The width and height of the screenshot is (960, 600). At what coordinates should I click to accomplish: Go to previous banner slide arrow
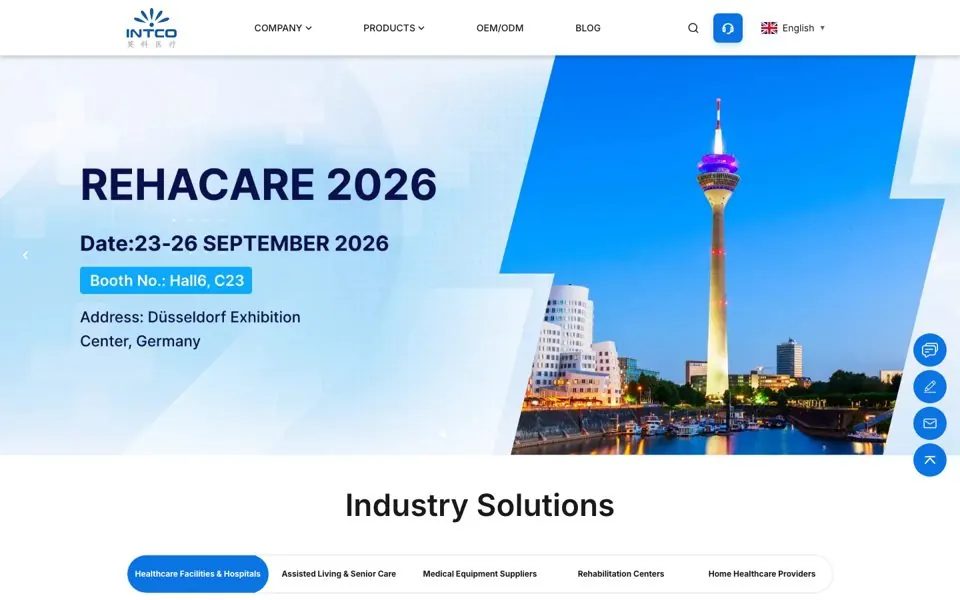25,255
